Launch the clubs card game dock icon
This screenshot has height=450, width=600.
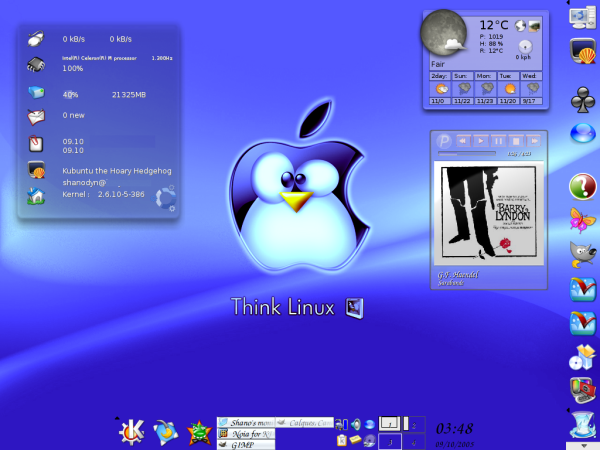click(x=582, y=100)
